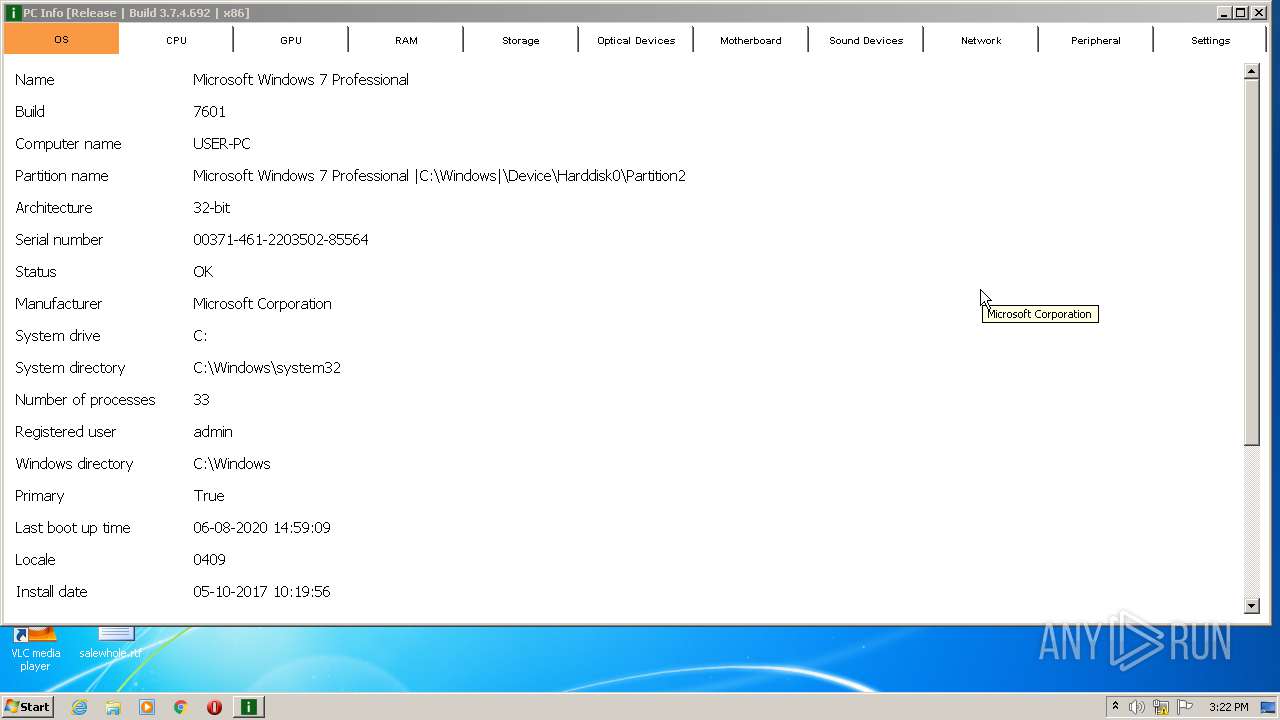Click the Build value '7601'

[209, 112]
